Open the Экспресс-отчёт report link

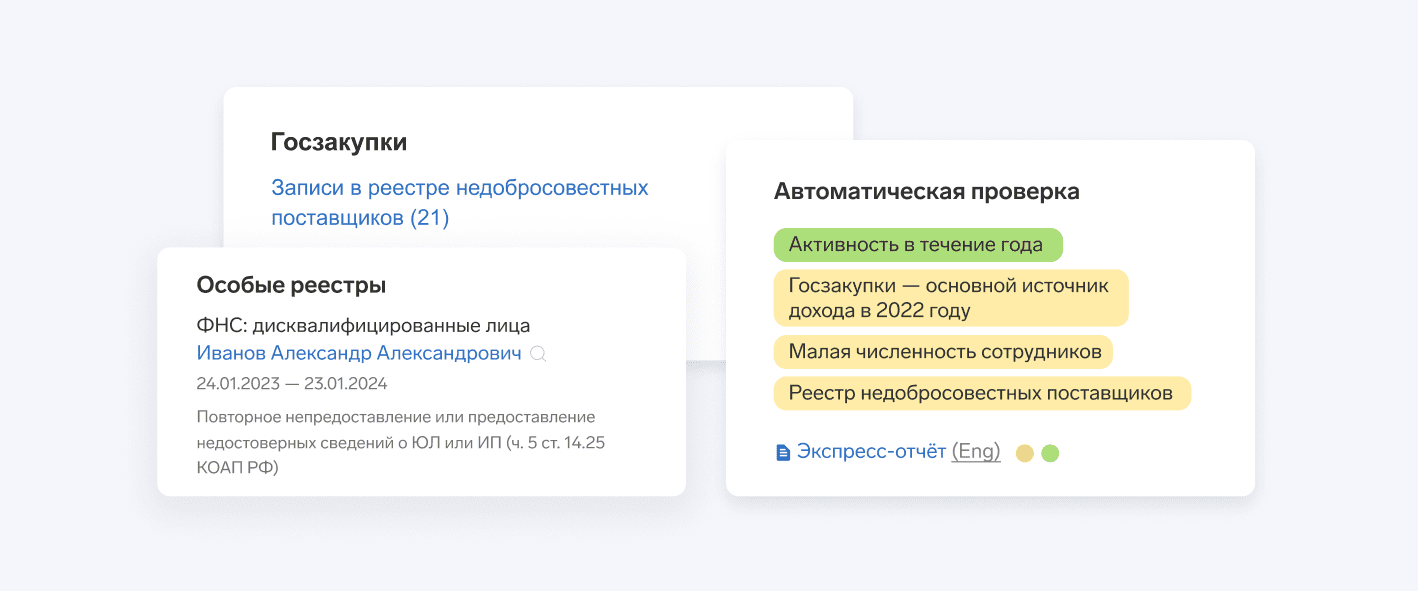coord(871,452)
